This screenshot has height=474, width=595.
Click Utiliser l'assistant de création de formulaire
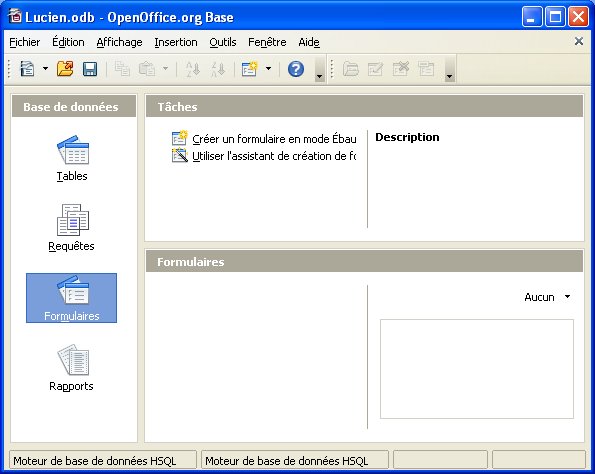[264, 156]
